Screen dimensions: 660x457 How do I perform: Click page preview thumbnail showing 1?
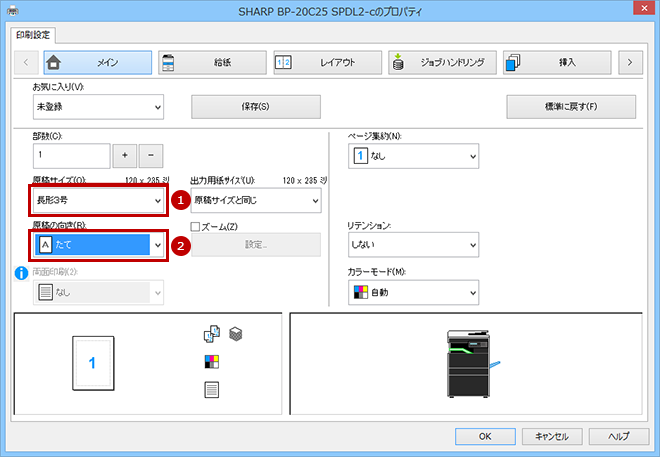pyautogui.click(x=93, y=363)
